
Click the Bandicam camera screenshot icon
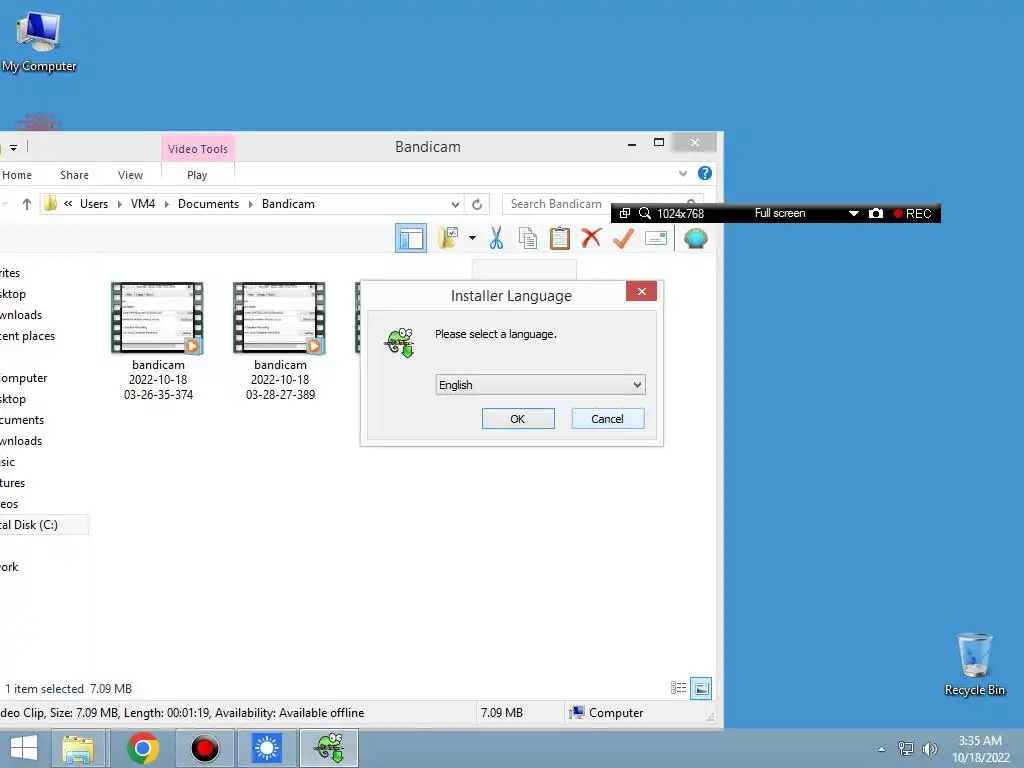point(876,214)
